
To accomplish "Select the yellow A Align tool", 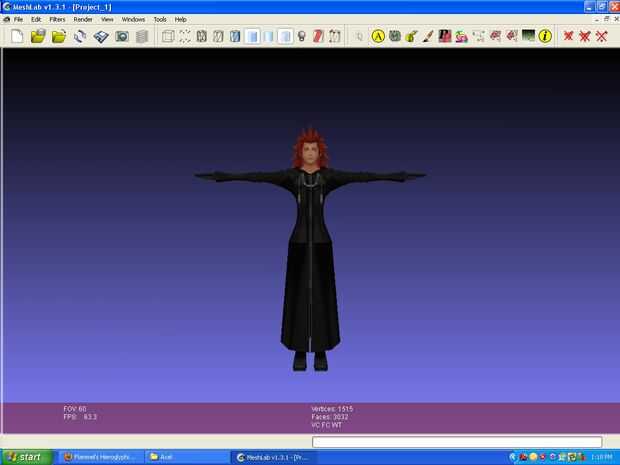I will tap(378, 36).
